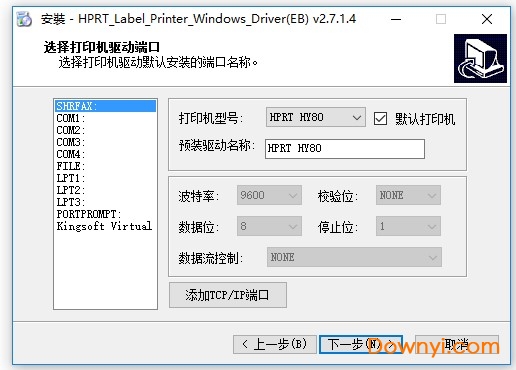Open the 校验位 dropdown showing NONE

(408, 195)
